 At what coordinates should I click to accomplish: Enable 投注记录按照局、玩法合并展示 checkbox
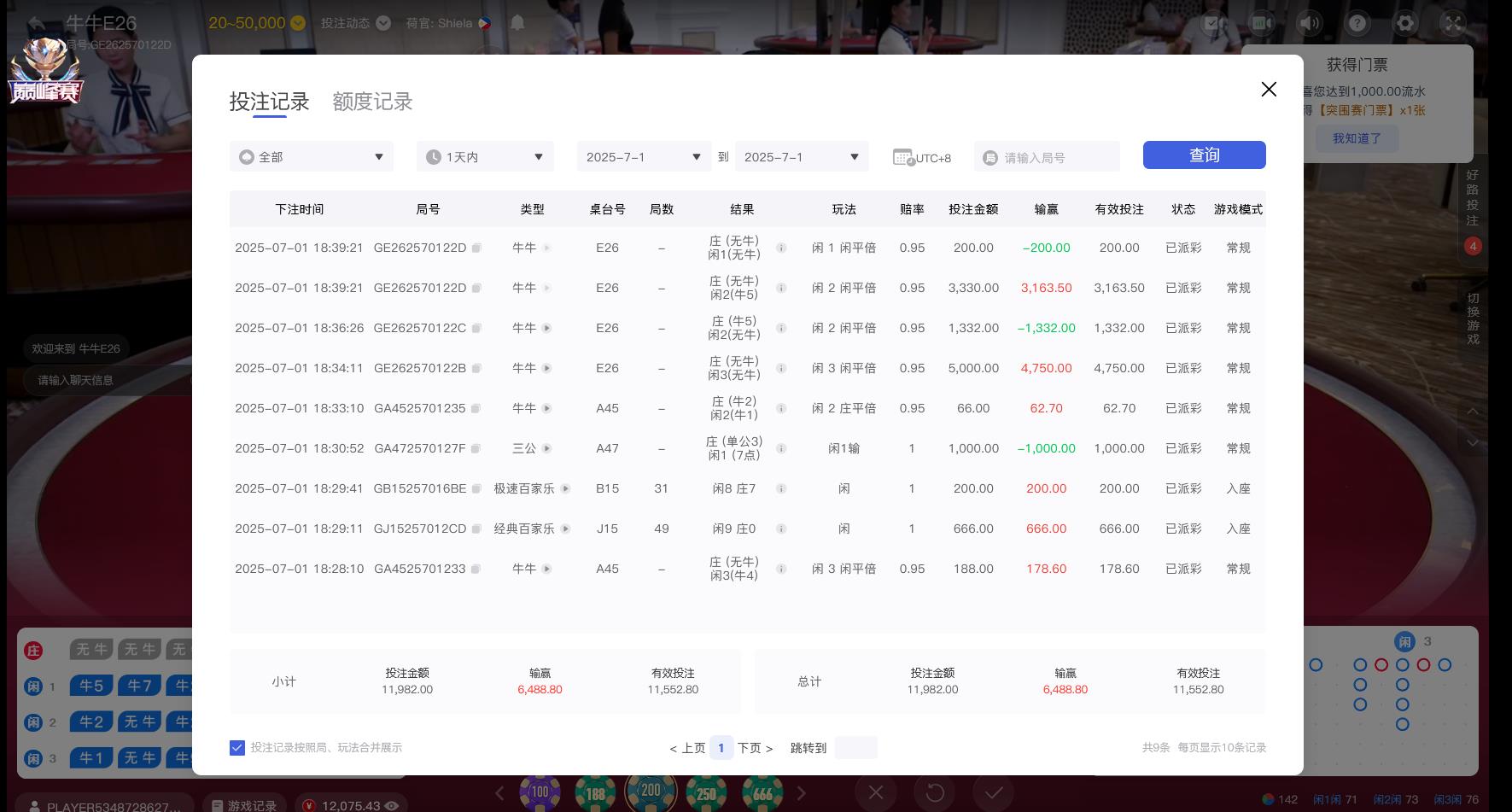click(236, 747)
